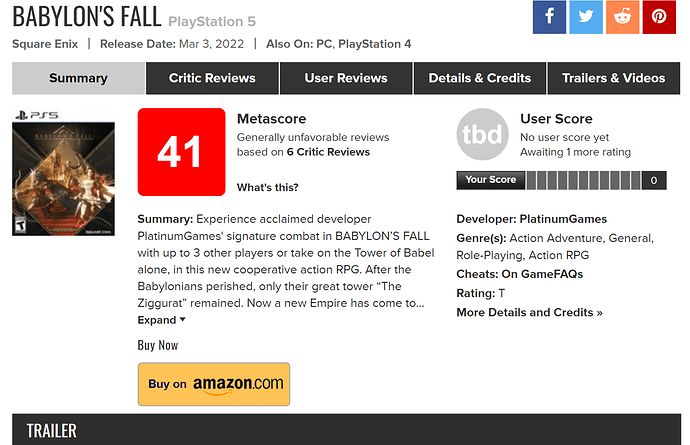
Task: Open More Details and Credits link
Action: point(529,312)
